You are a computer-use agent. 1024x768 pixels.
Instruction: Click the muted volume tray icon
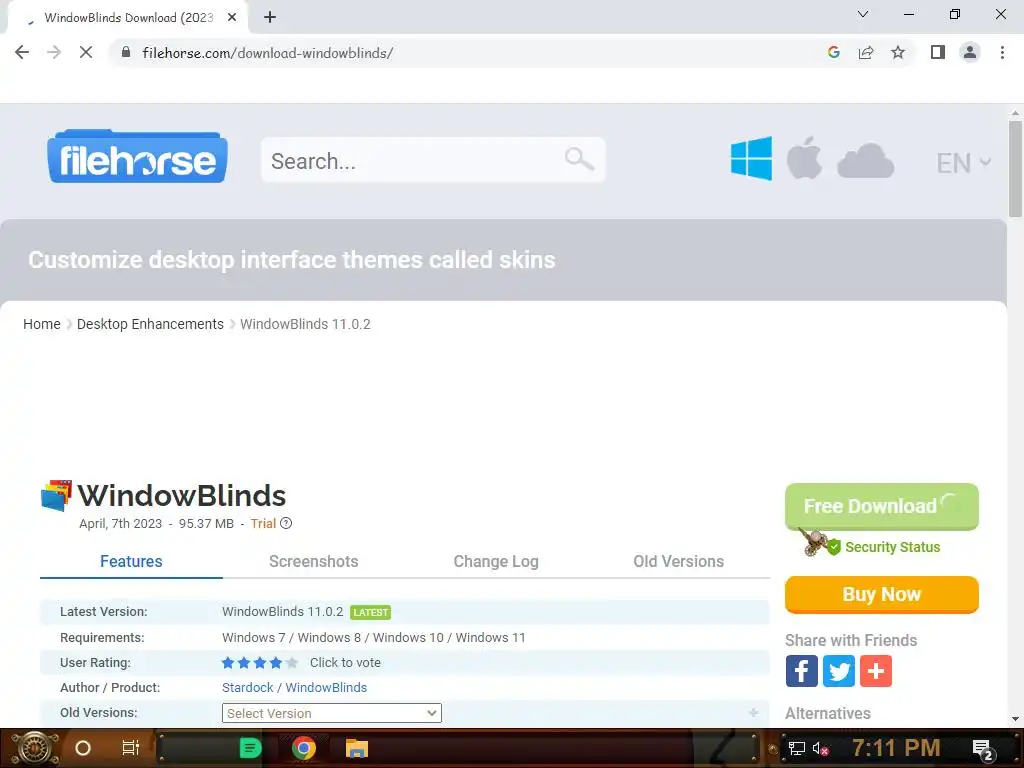(820, 748)
